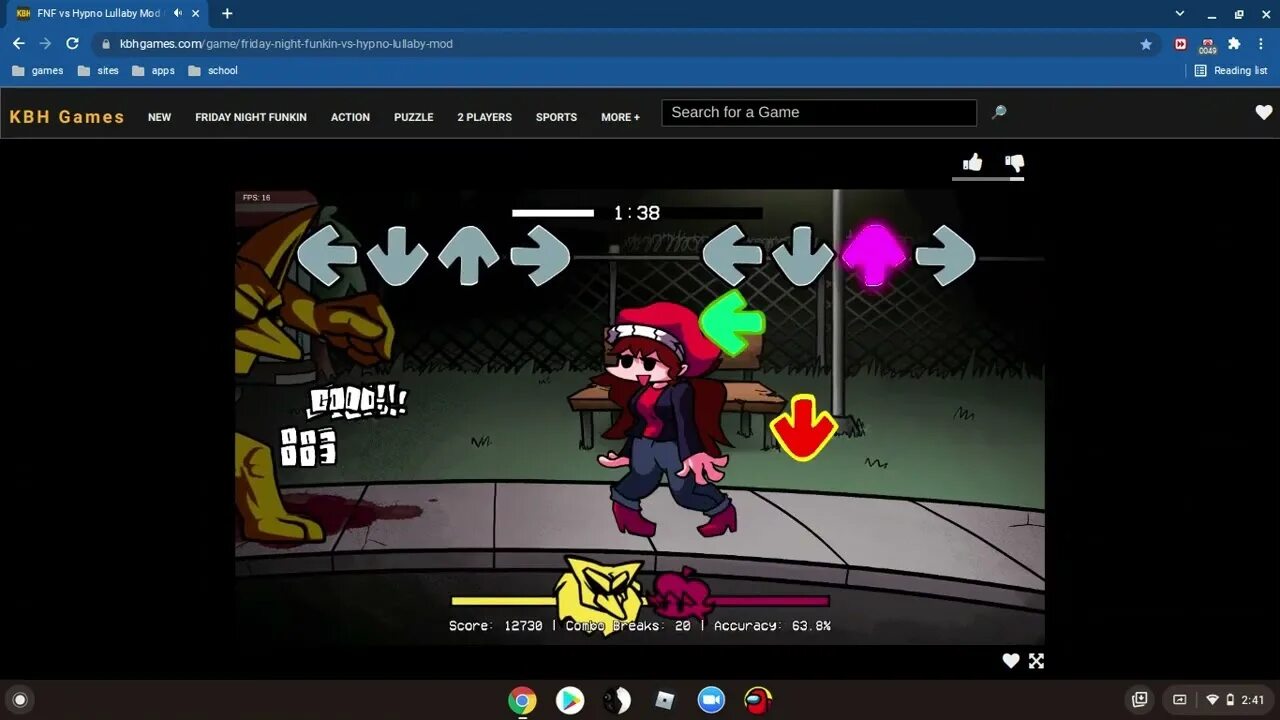Click the Accuracy 63.8% text
The height and width of the screenshot is (720, 1280).
point(772,626)
